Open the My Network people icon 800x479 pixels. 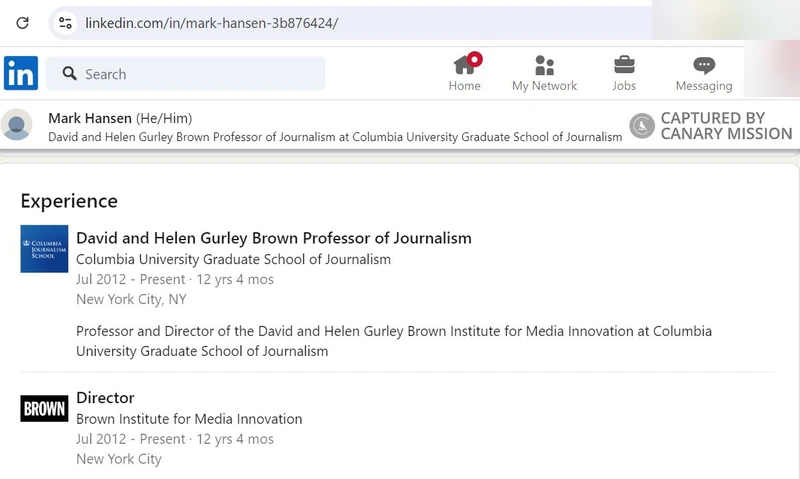point(544,65)
